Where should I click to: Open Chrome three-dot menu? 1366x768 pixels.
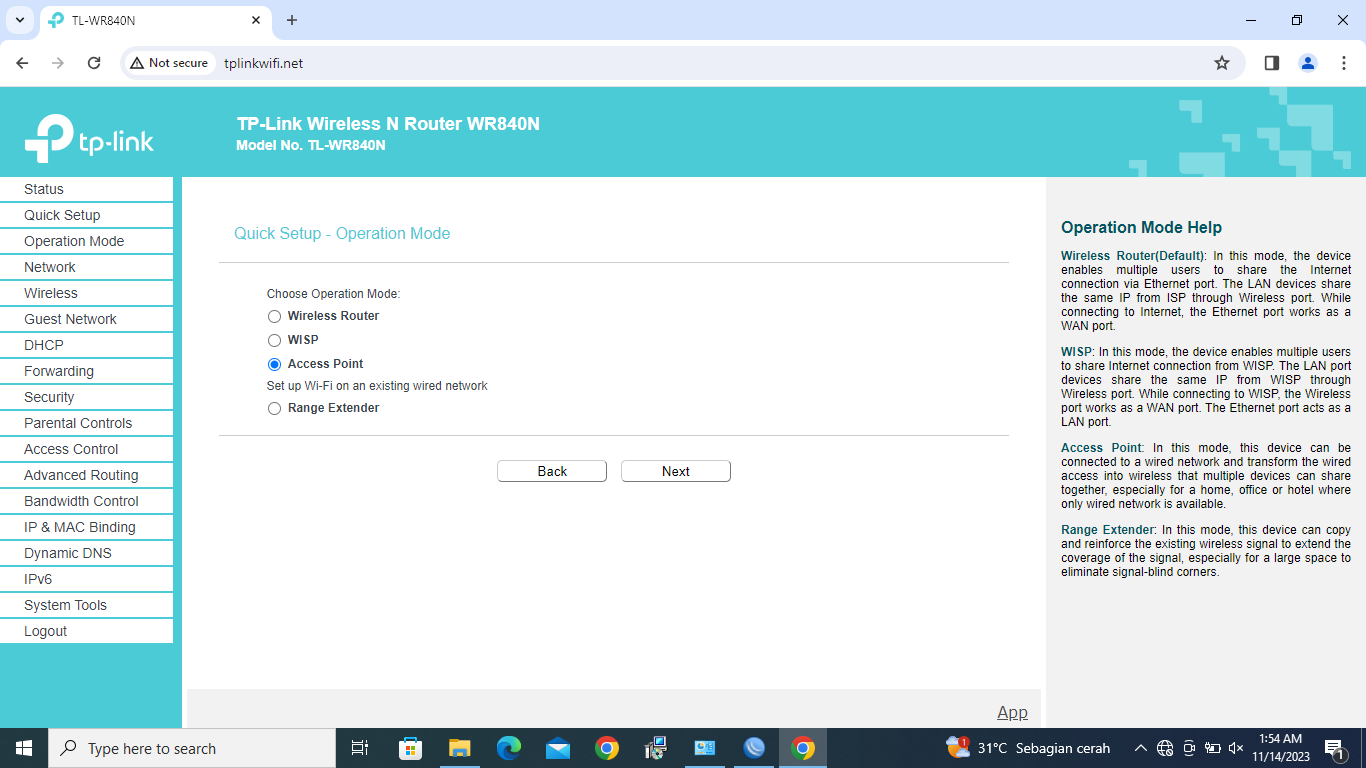1344,63
